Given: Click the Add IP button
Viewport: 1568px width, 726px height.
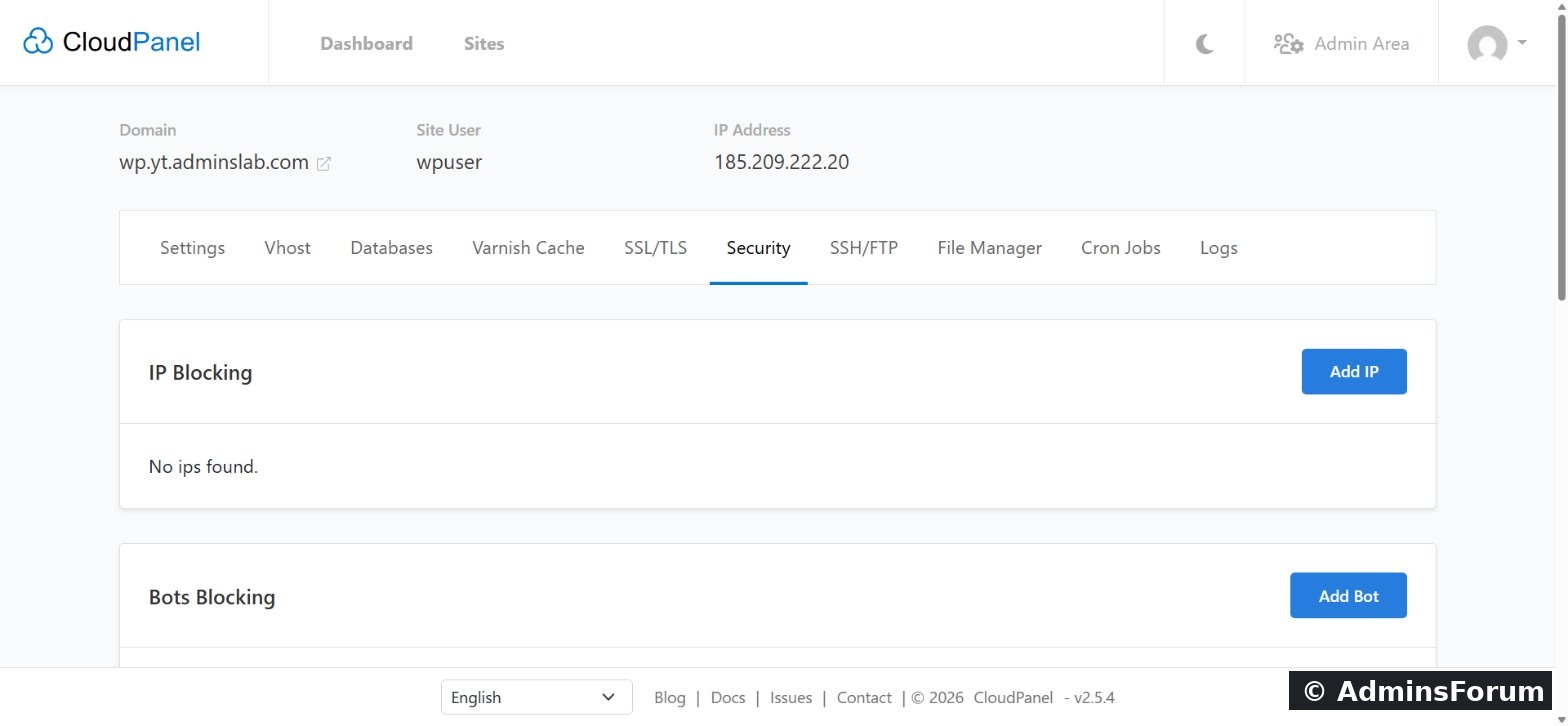Looking at the screenshot, I should click(x=1354, y=372).
